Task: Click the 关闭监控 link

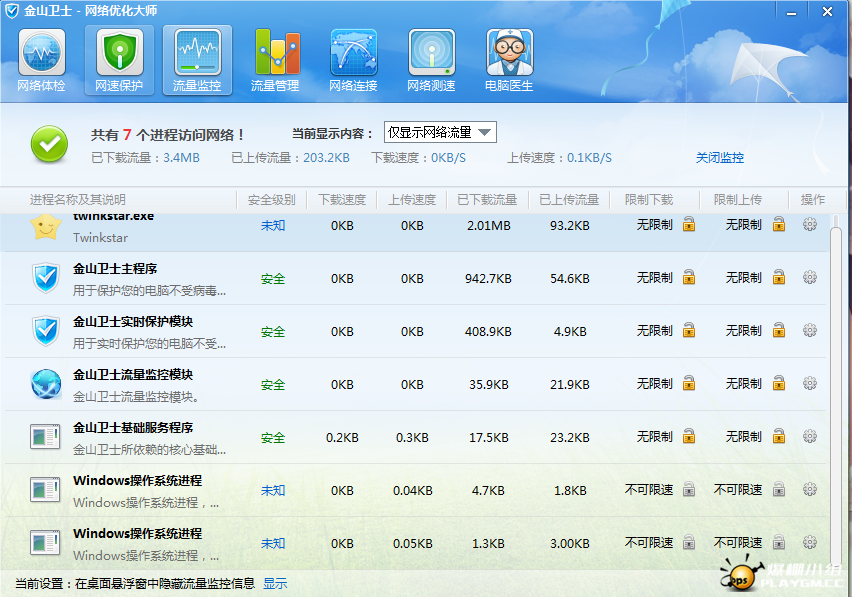Action: pos(720,158)
